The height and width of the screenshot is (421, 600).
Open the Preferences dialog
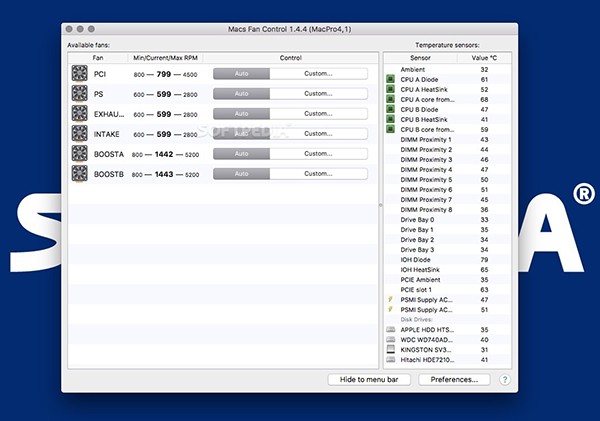454,380
